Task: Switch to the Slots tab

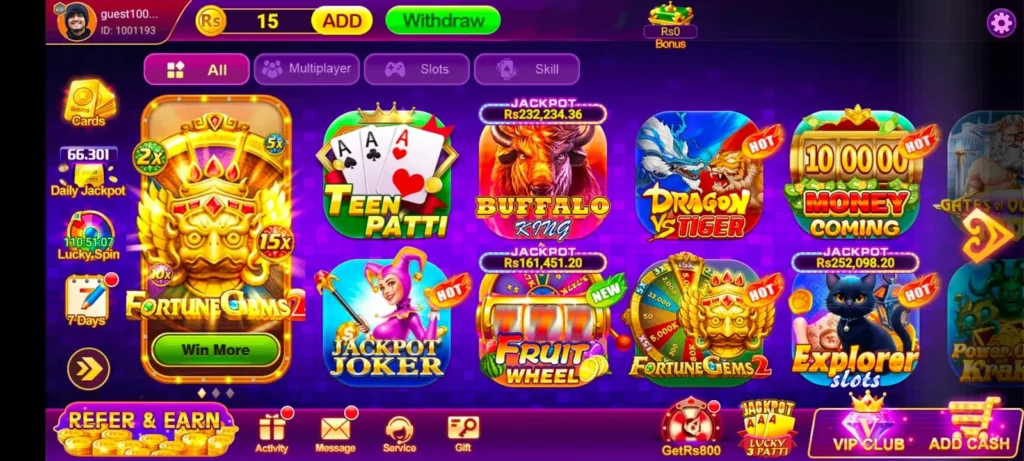Action: (x=417, y=69)
